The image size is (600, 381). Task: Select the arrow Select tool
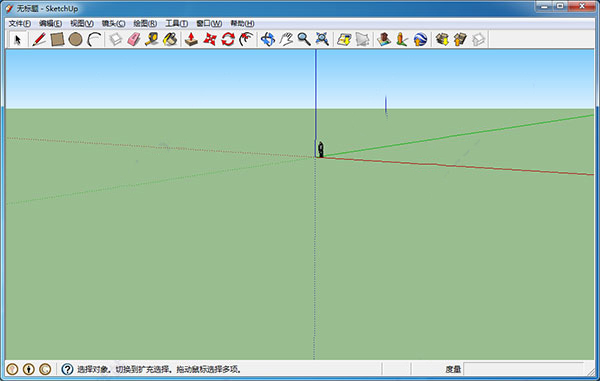[18, 39]
